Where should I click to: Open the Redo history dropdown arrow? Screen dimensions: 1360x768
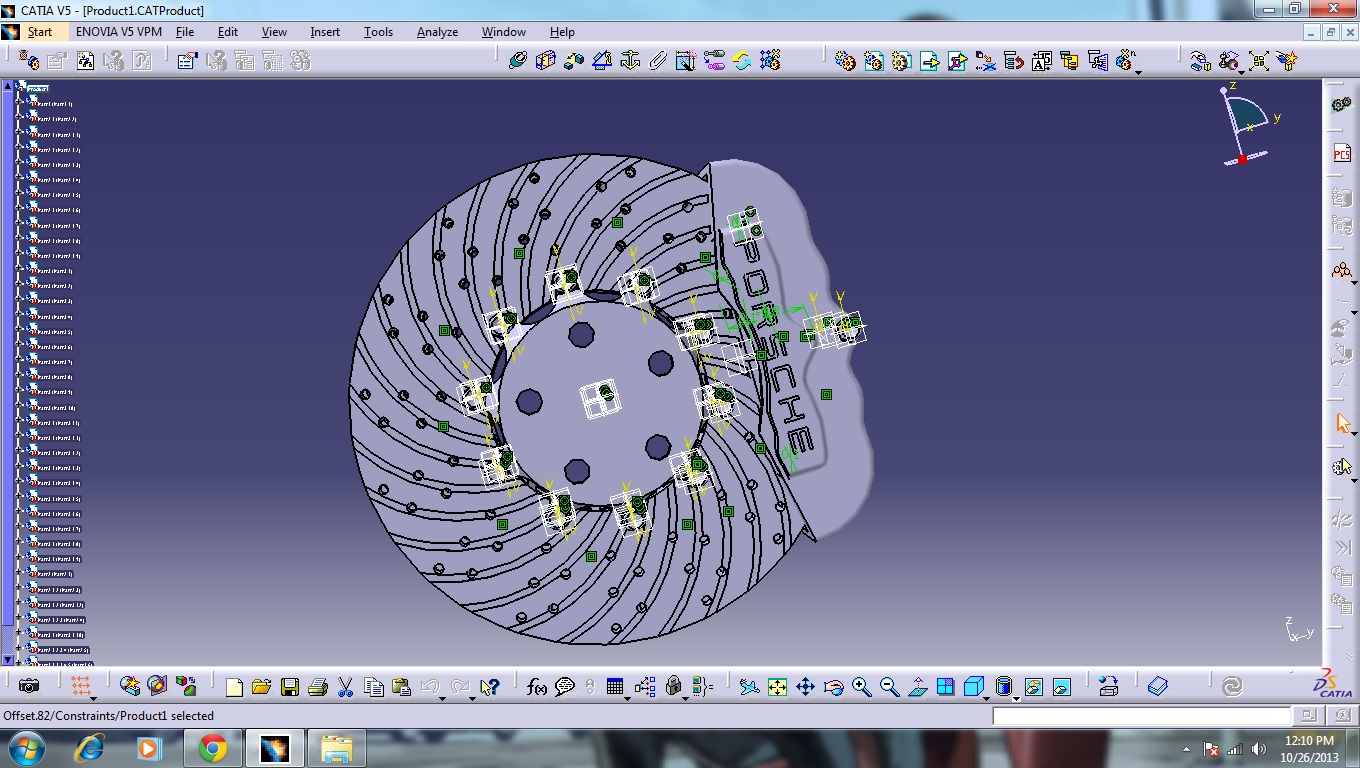tap(470, 697)
